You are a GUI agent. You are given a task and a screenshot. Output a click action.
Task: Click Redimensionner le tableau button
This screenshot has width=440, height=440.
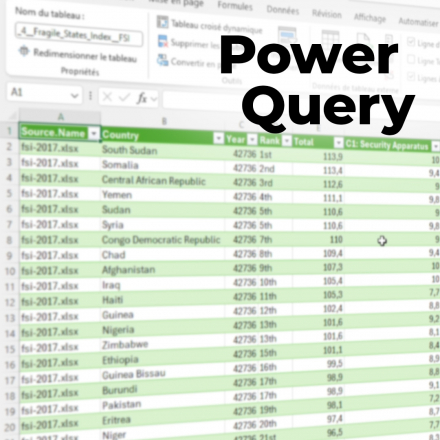78,55
